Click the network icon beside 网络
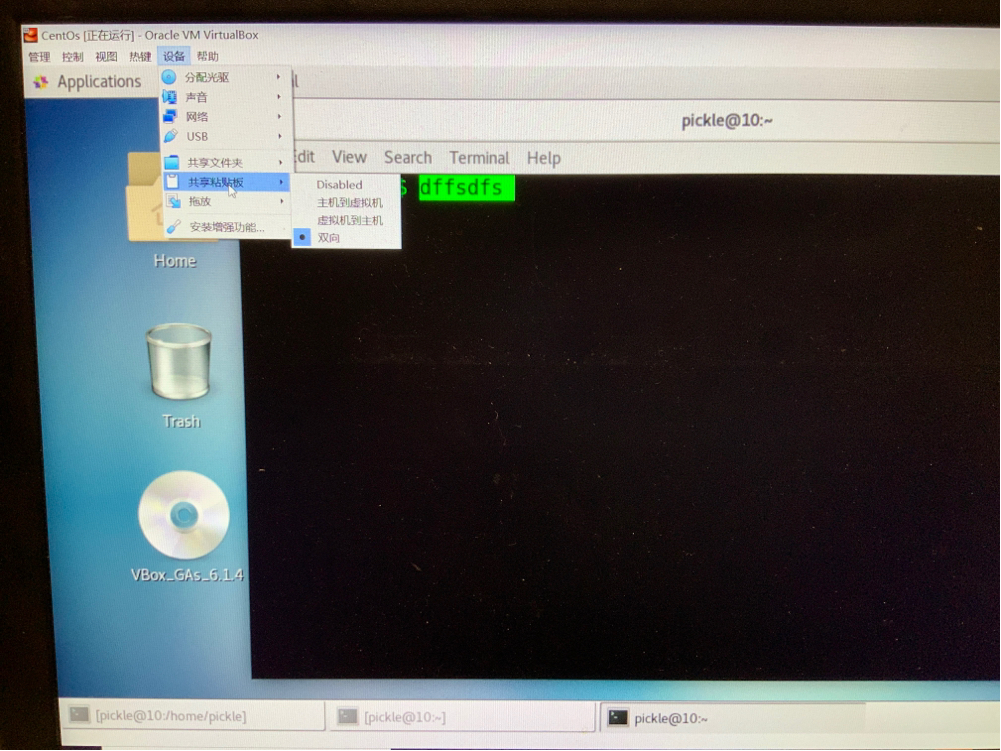 (170, 116)
